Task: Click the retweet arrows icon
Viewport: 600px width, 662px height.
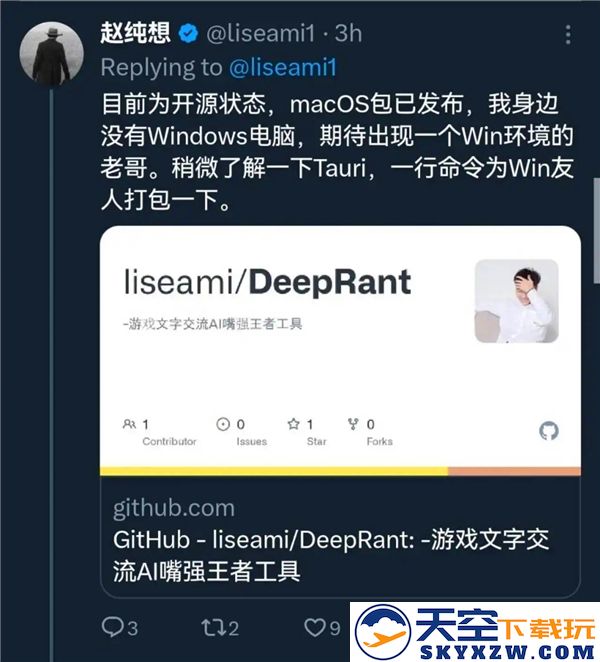Action: [x=211, y=627]
